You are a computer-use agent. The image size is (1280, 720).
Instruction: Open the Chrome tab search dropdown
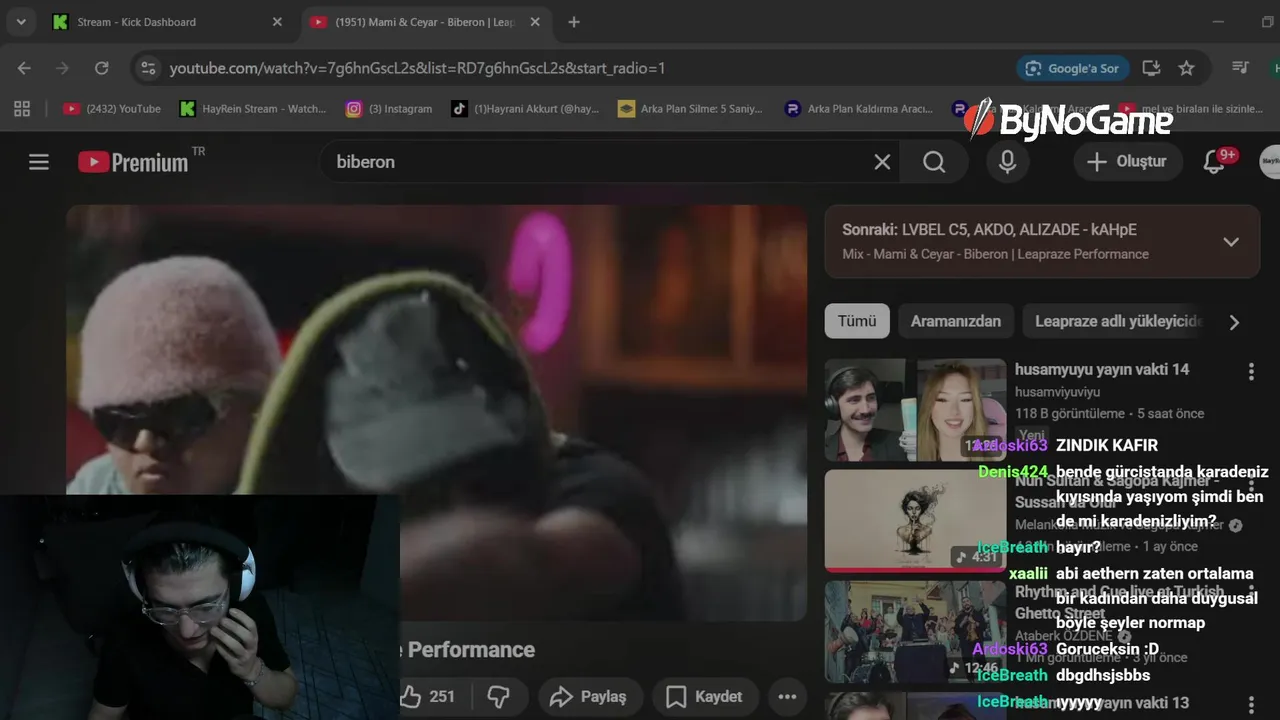(x=21, y=22)
